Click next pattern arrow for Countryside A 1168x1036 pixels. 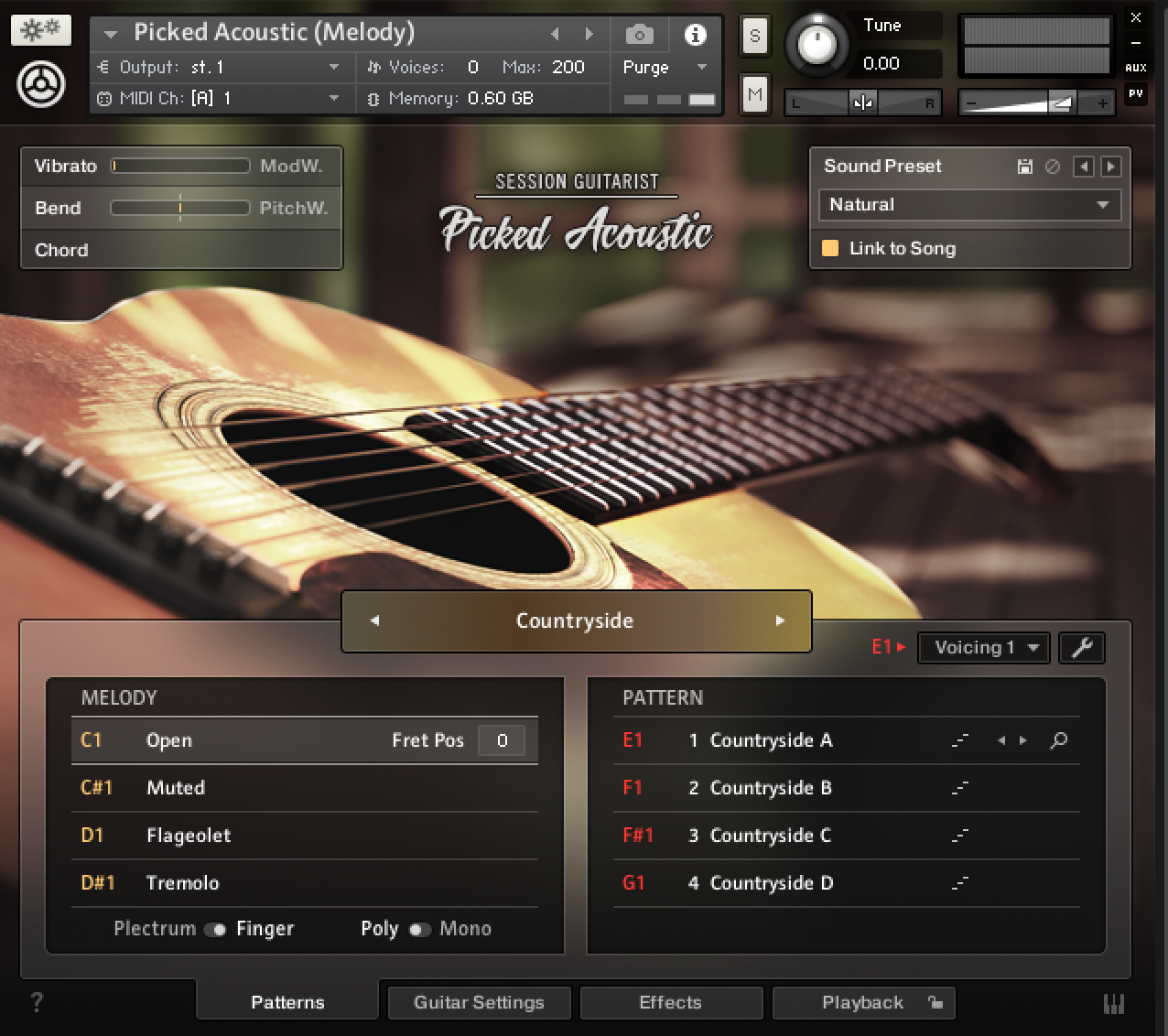(x=1023, y=740)
